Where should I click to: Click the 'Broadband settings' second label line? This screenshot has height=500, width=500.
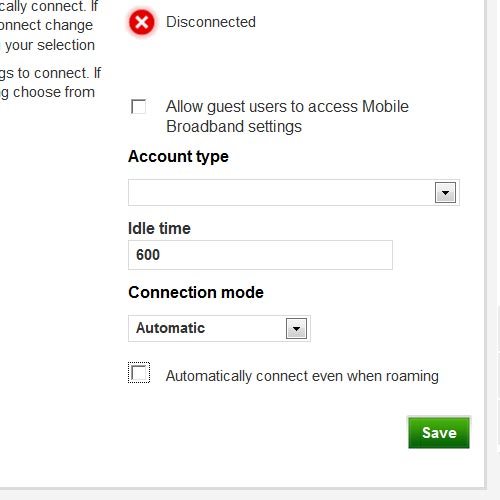234,127
